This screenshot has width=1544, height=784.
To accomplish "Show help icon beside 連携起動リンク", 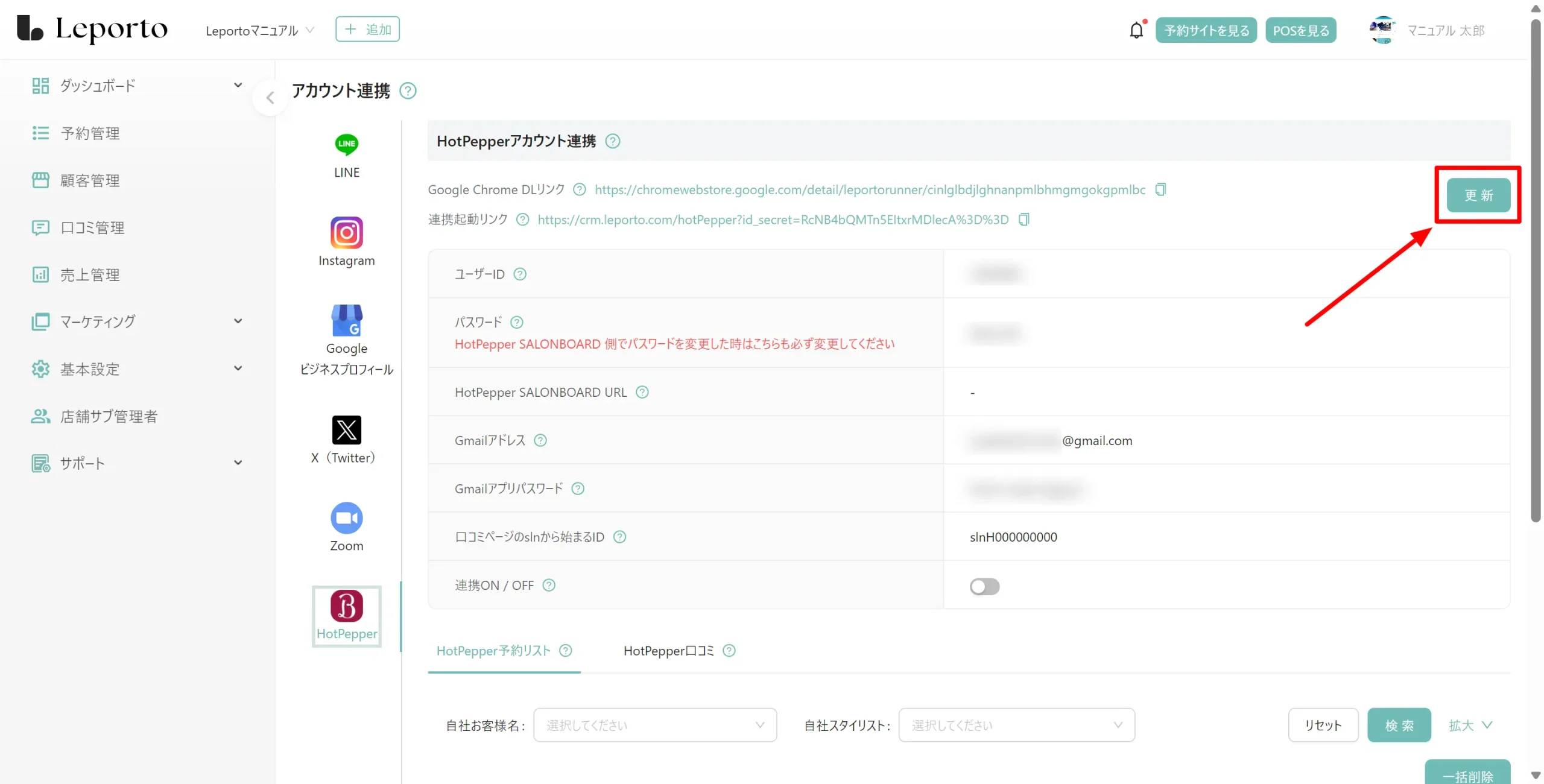I will [x=522, y=220].
